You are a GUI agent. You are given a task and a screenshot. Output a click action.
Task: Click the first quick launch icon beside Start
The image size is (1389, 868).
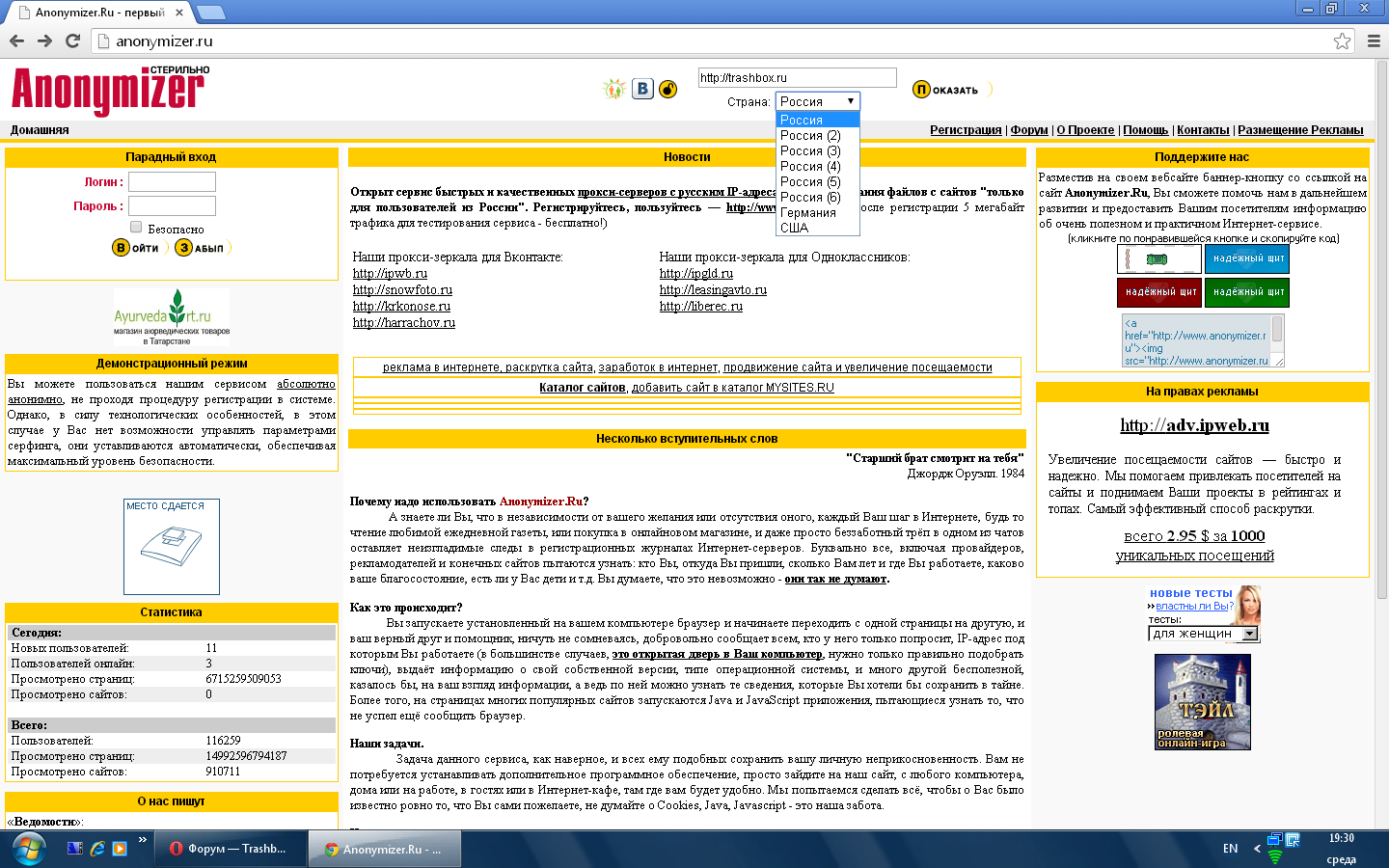[75, 849]
